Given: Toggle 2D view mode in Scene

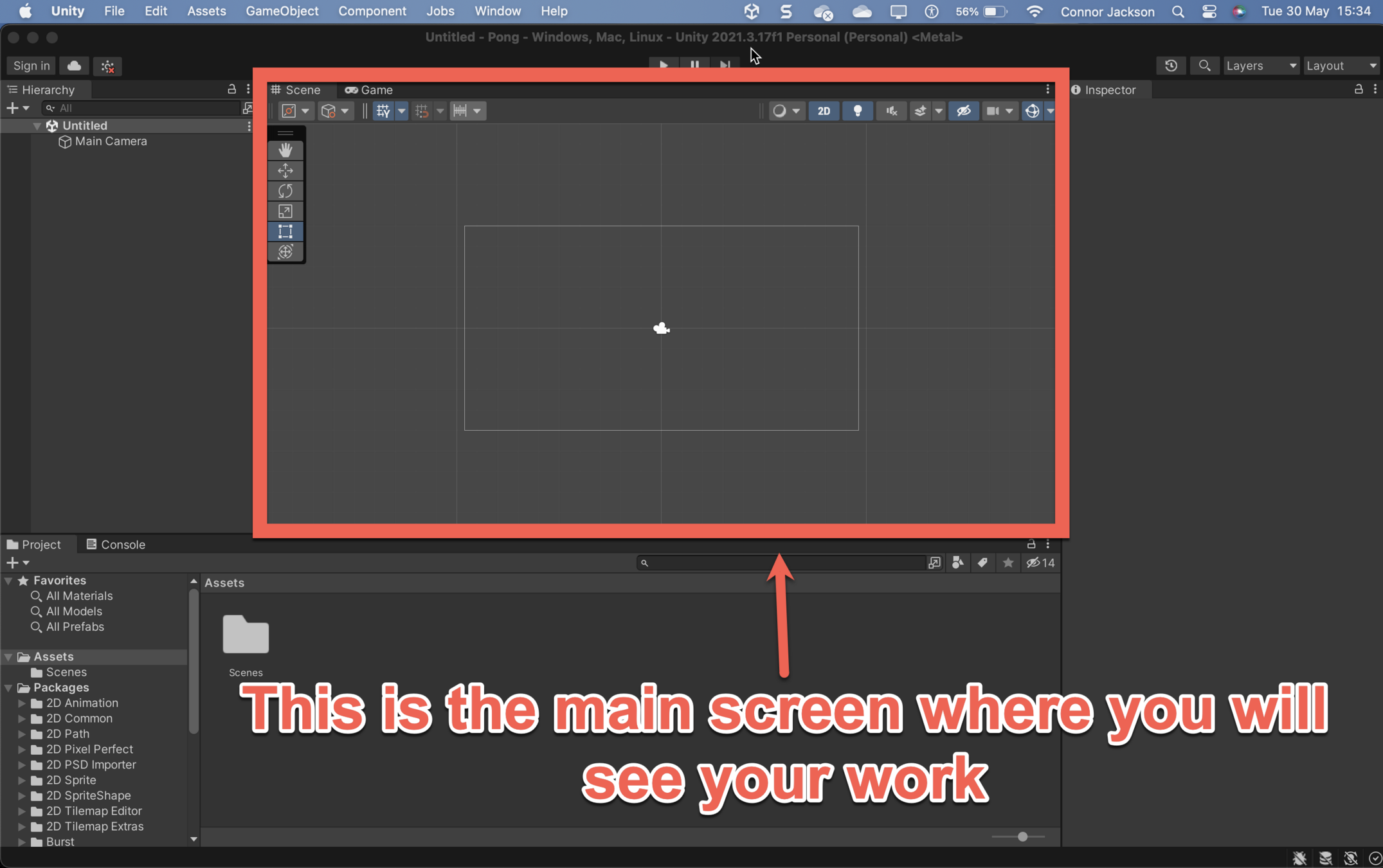Looking at the screenshot, I should pos(824,111).
